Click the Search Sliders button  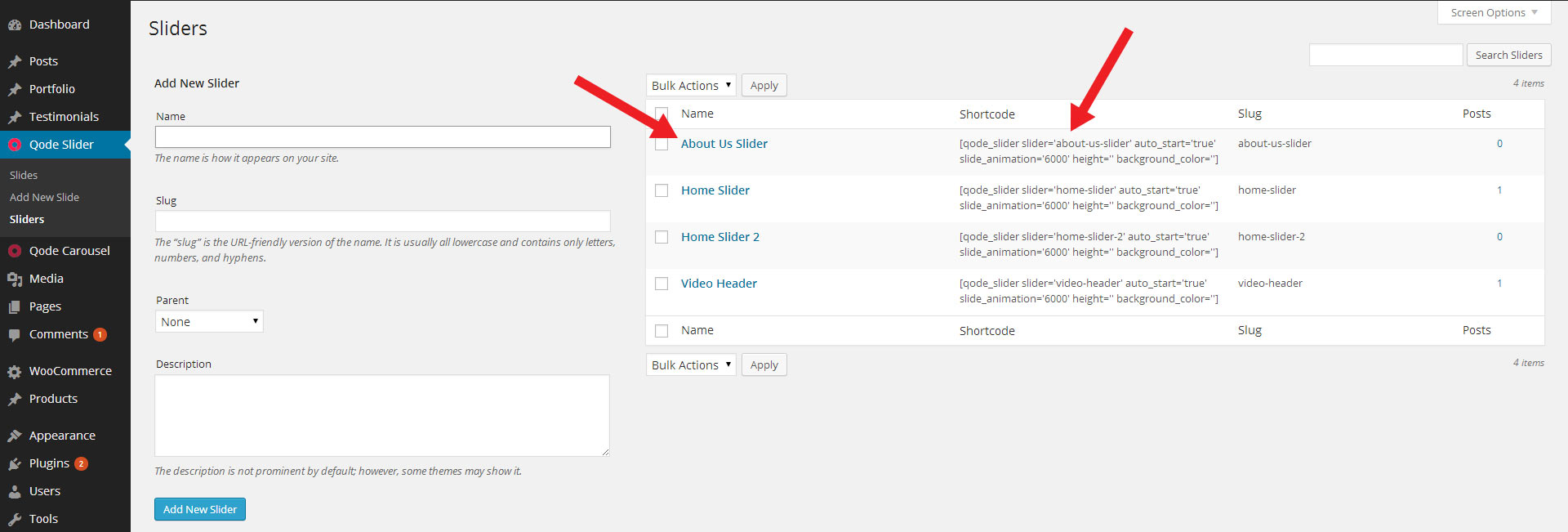[1508, 56]
